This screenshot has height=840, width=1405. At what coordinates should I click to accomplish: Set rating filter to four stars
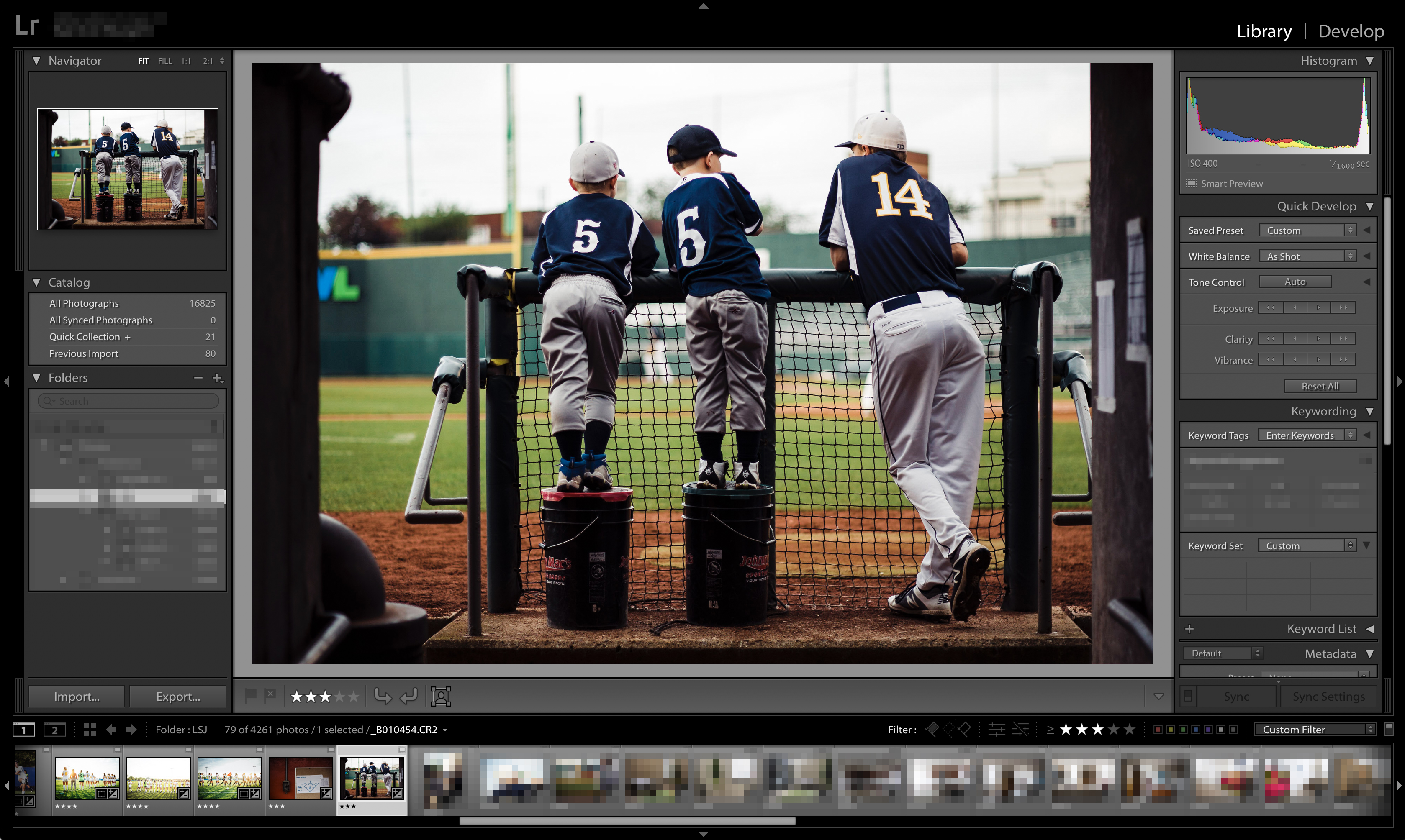1113,729
